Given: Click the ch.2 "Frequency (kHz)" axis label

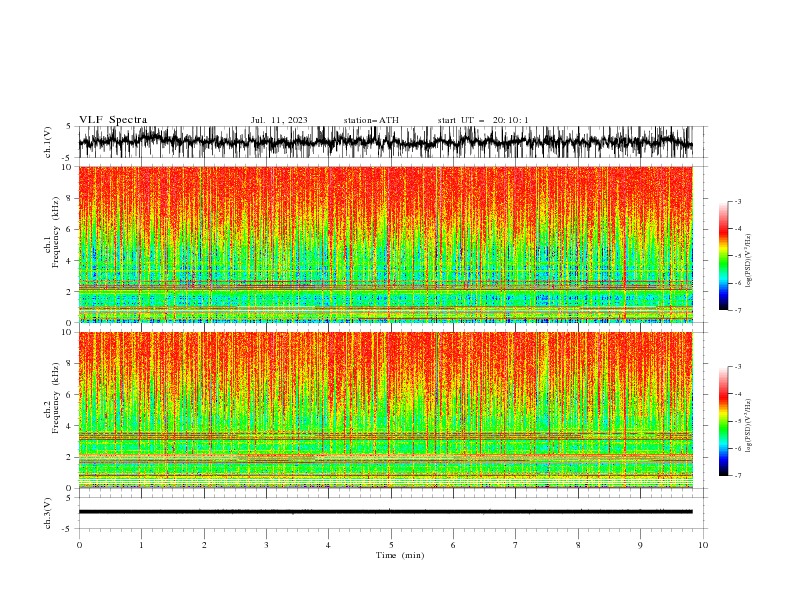Looking at the screenshot, I should 56,397.
